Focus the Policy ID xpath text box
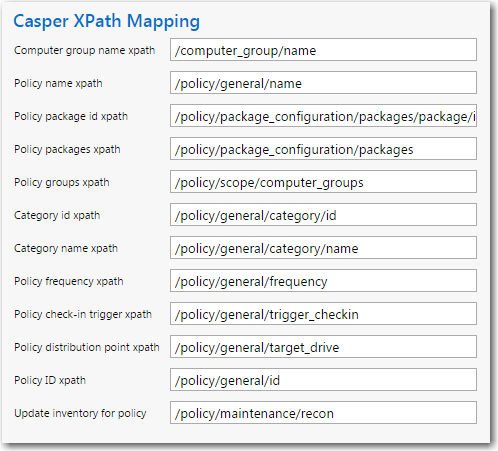Image resolution: width=498 pixels, height=451 pixels. (323, 380)
